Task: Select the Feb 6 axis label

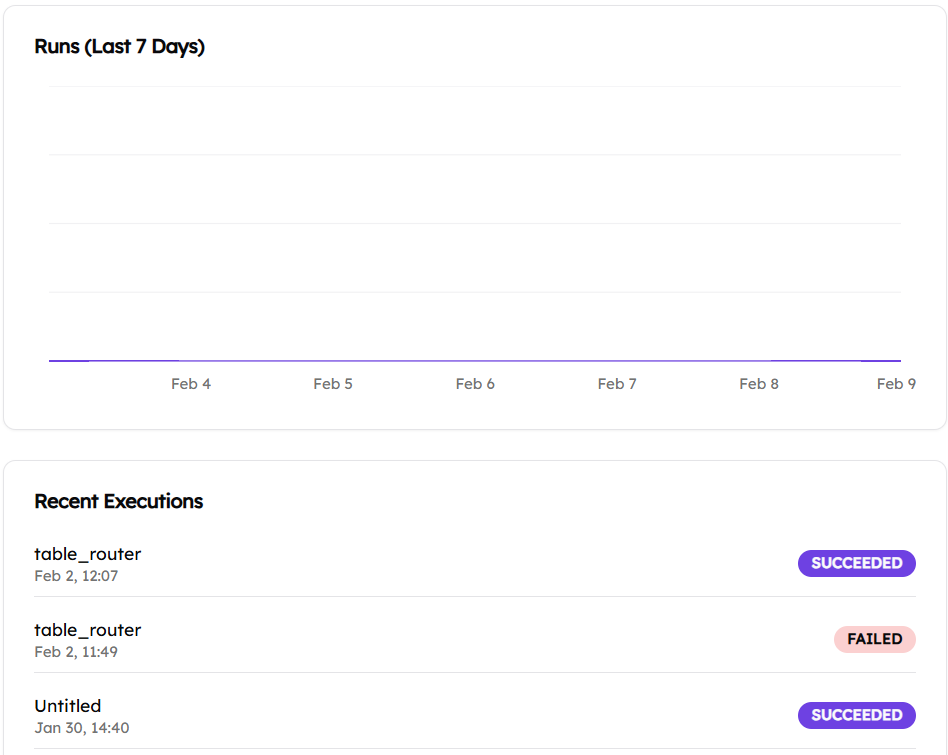Action: 475,384
